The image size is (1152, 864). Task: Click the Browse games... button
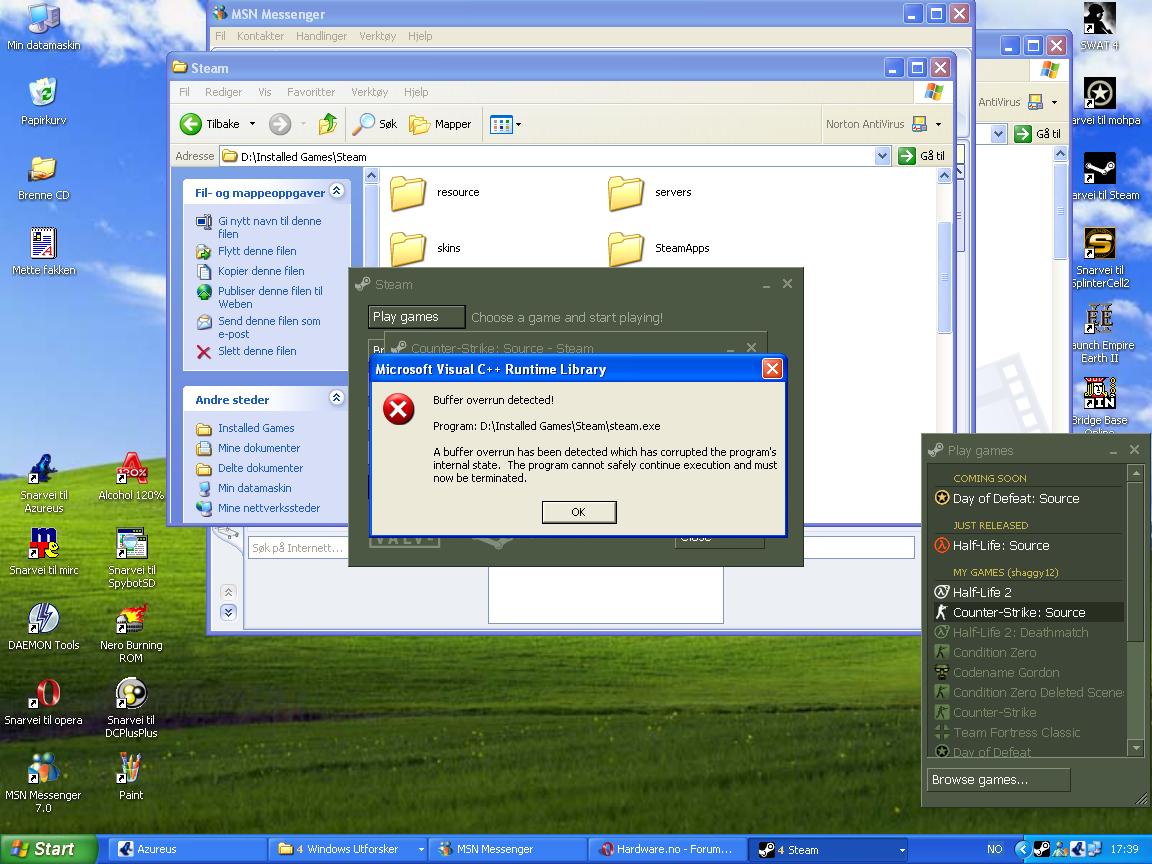coord(998,780)
